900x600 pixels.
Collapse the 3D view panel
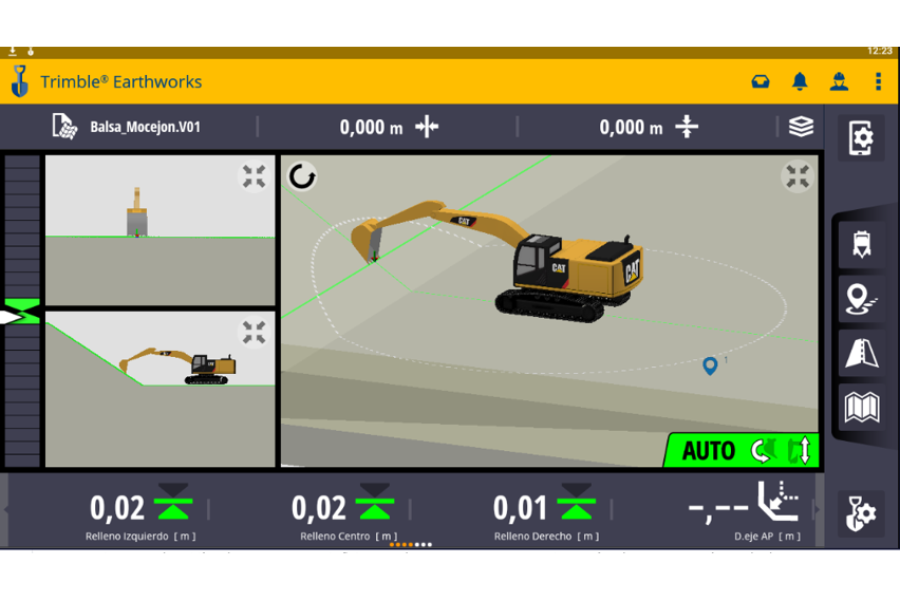797,176
